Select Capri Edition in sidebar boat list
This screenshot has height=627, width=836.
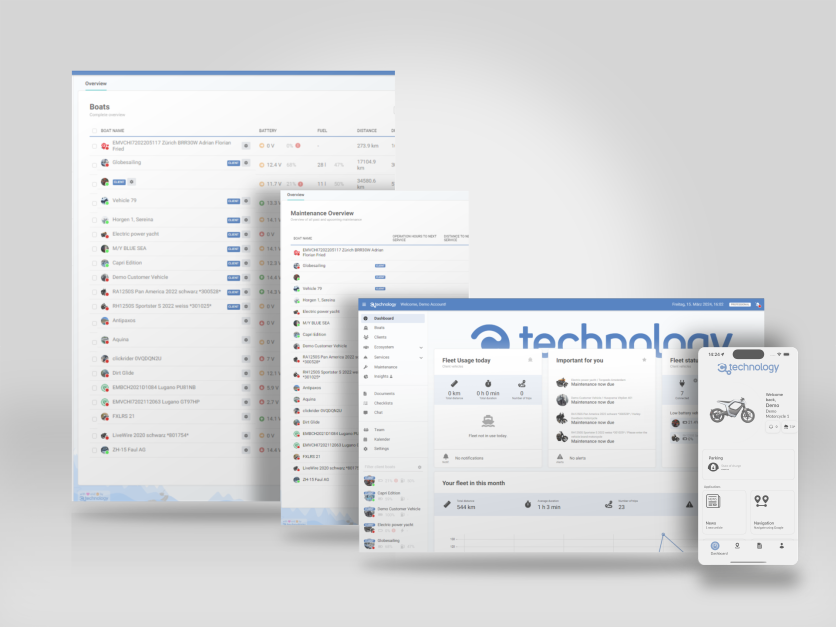point(393,496)
